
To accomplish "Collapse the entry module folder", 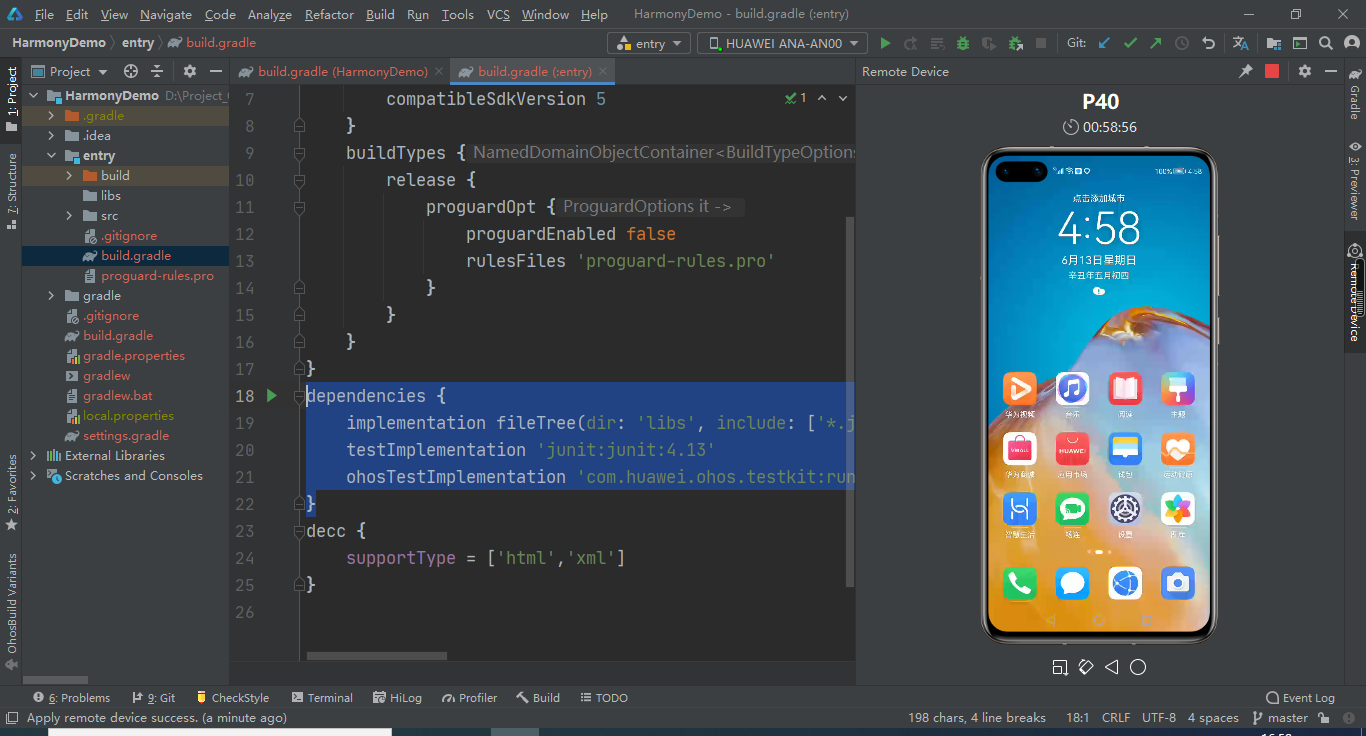I will coord(52,155).
